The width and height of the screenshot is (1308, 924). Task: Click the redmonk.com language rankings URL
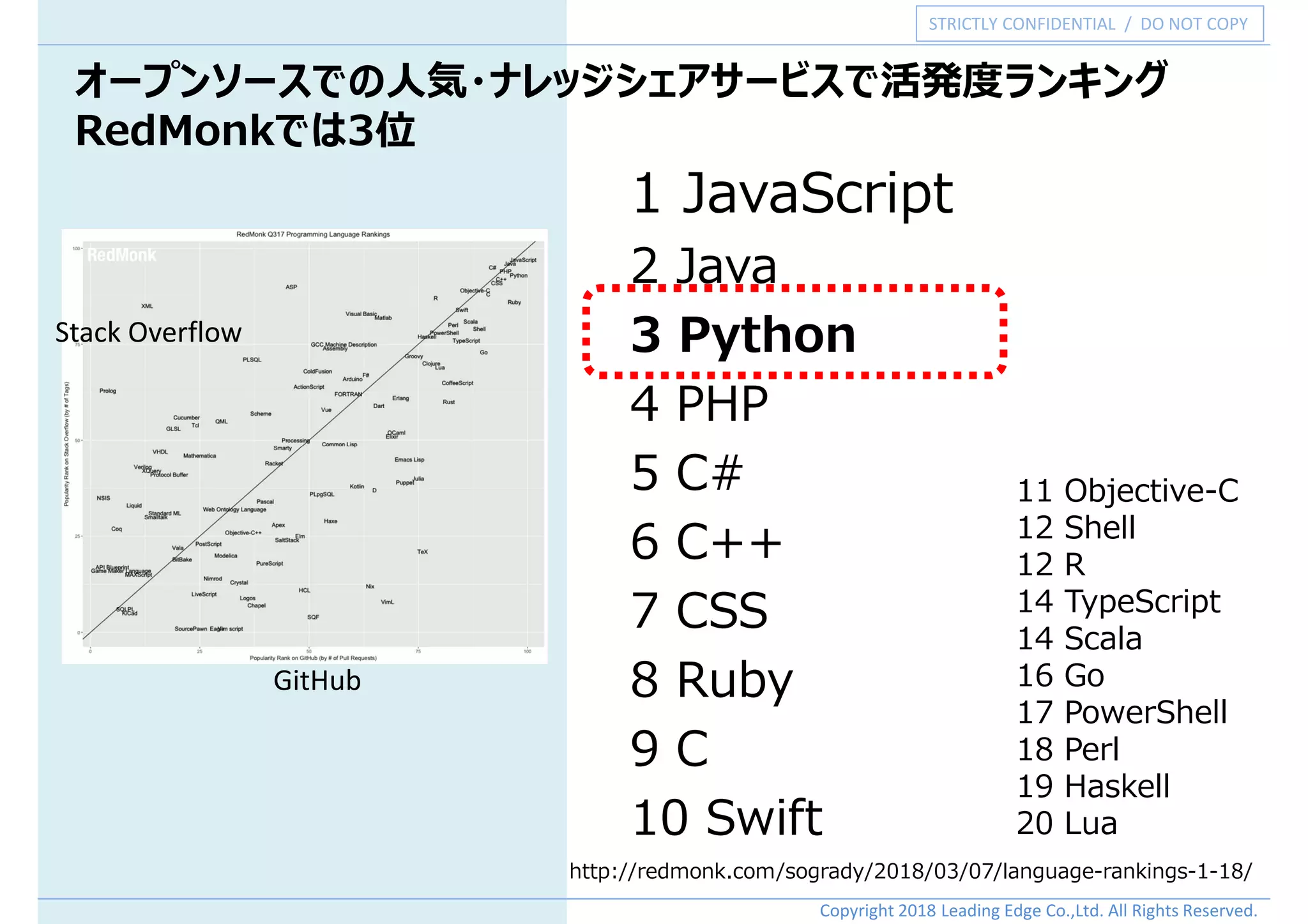pos(910,871)
